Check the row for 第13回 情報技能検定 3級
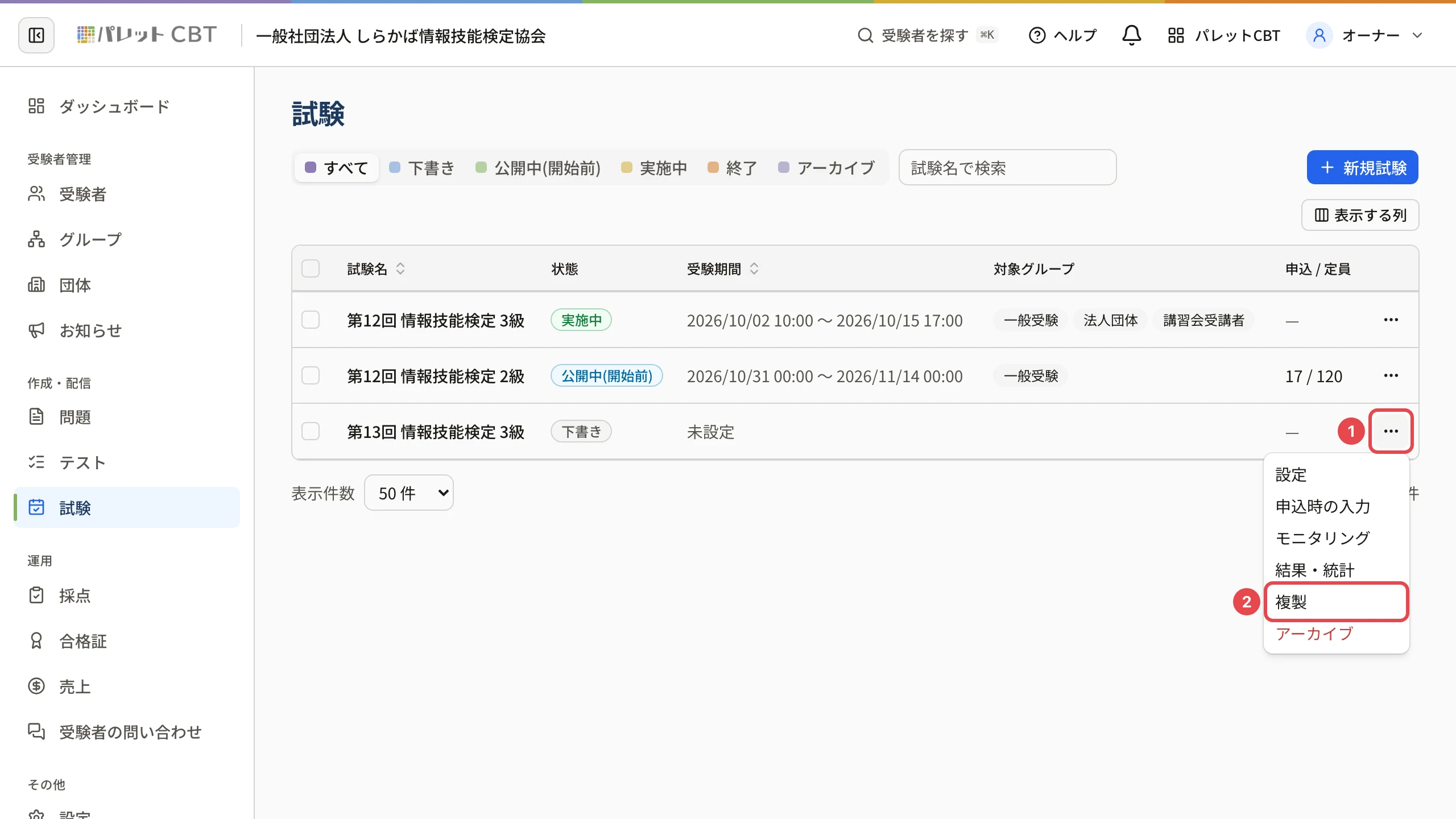Image resolution: width=1456 pixels, height=819 pixels. coord(311,431)
